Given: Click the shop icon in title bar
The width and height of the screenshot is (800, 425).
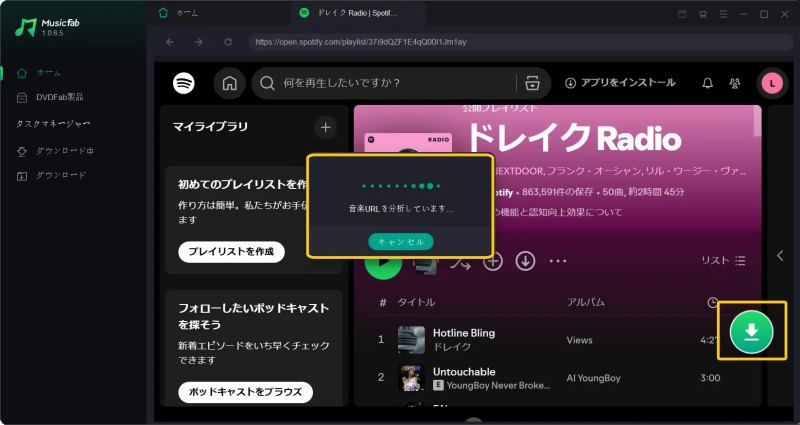Looking at the screenshot, I should point(703,14).
